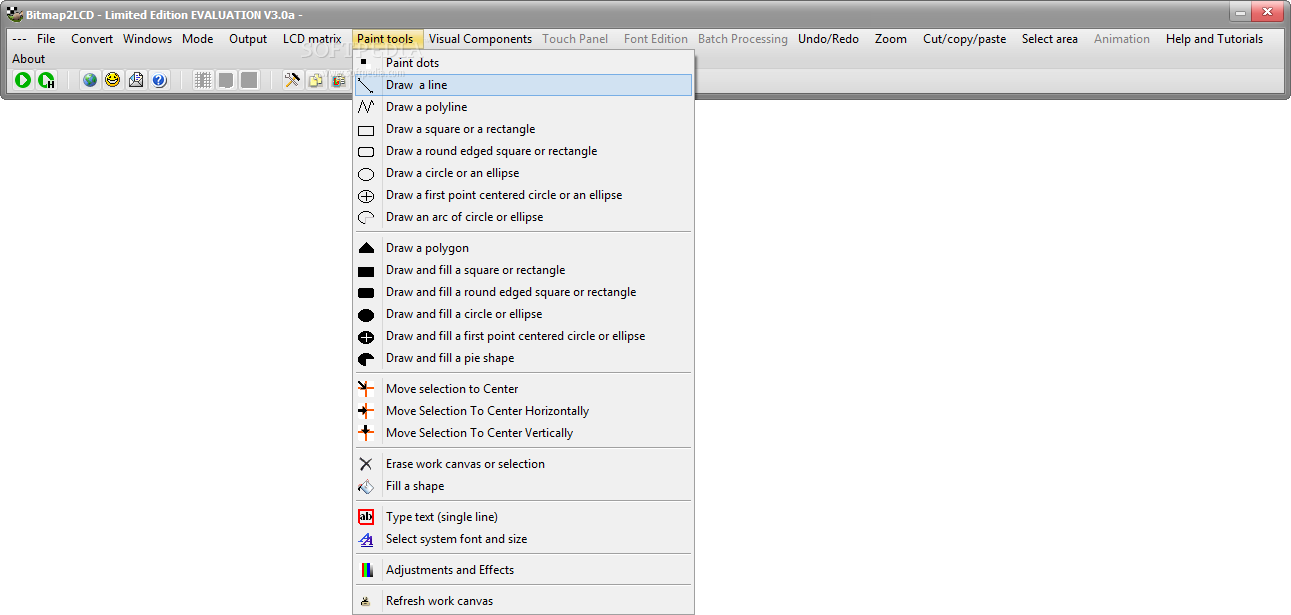Click Move selection to Center

(523, 389)
